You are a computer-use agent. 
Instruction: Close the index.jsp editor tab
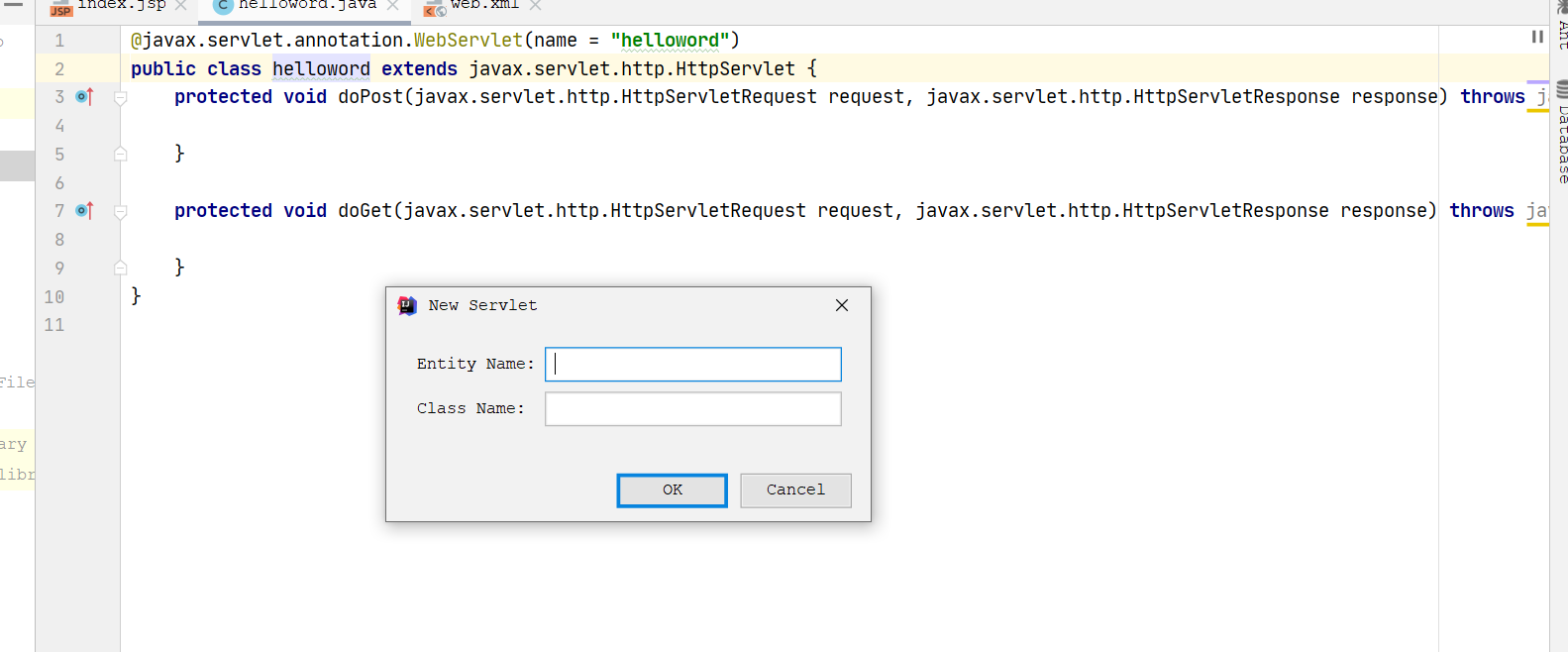(181, 6)
